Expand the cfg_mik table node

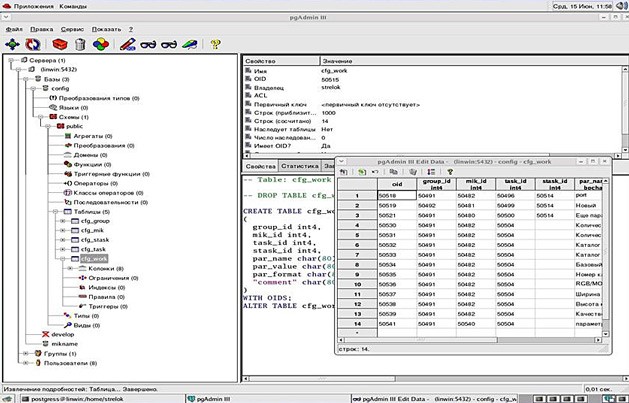63,231
